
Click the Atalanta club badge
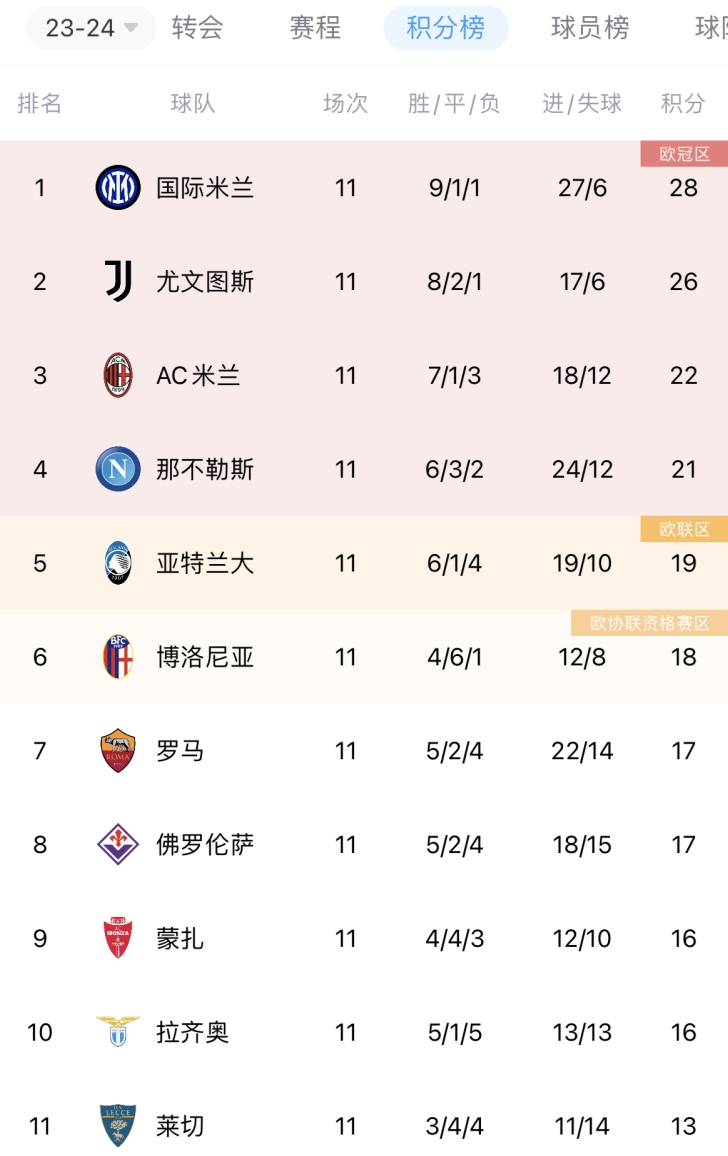(x=118, y=563)
